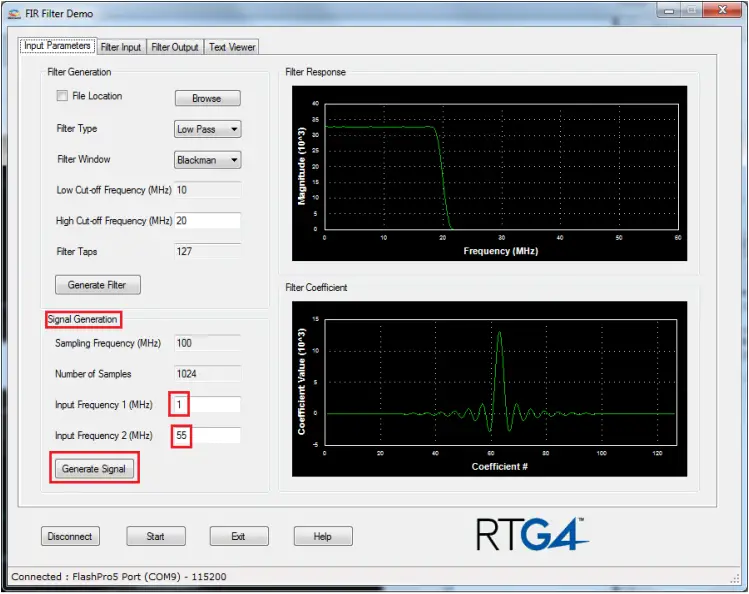Click the Browse button

(x=207, y=98)
